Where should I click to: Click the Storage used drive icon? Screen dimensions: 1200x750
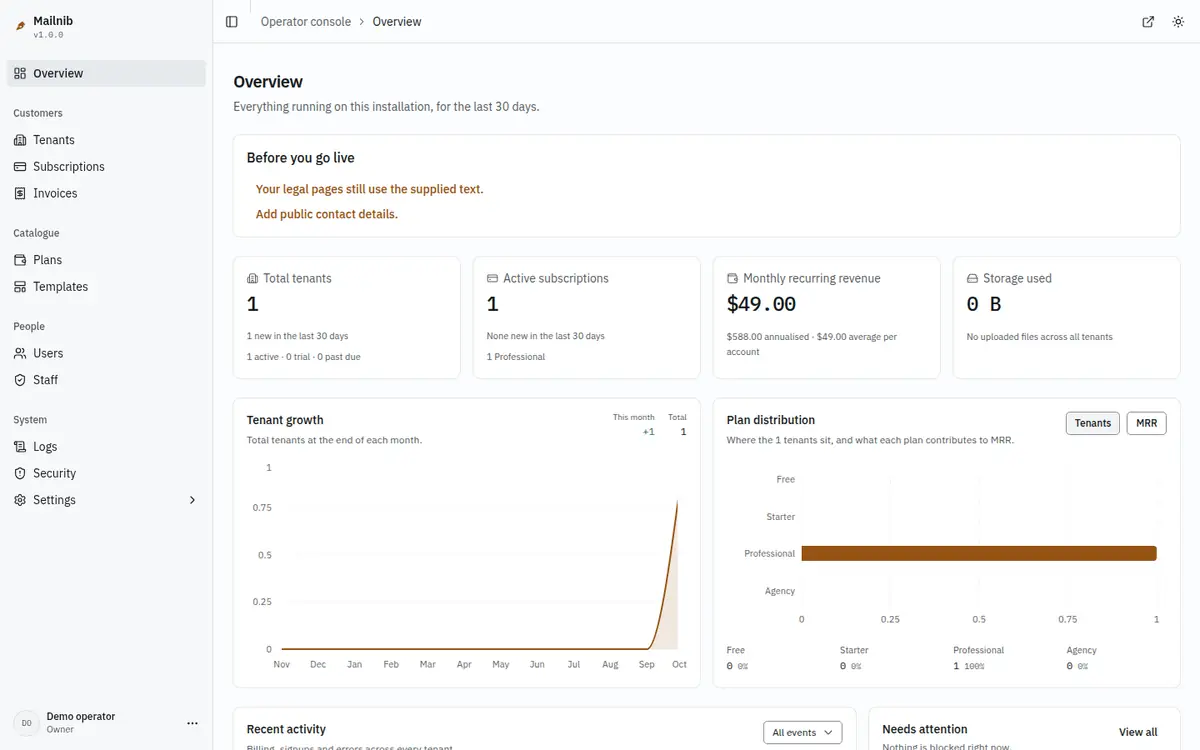click(x=972, y=279)
